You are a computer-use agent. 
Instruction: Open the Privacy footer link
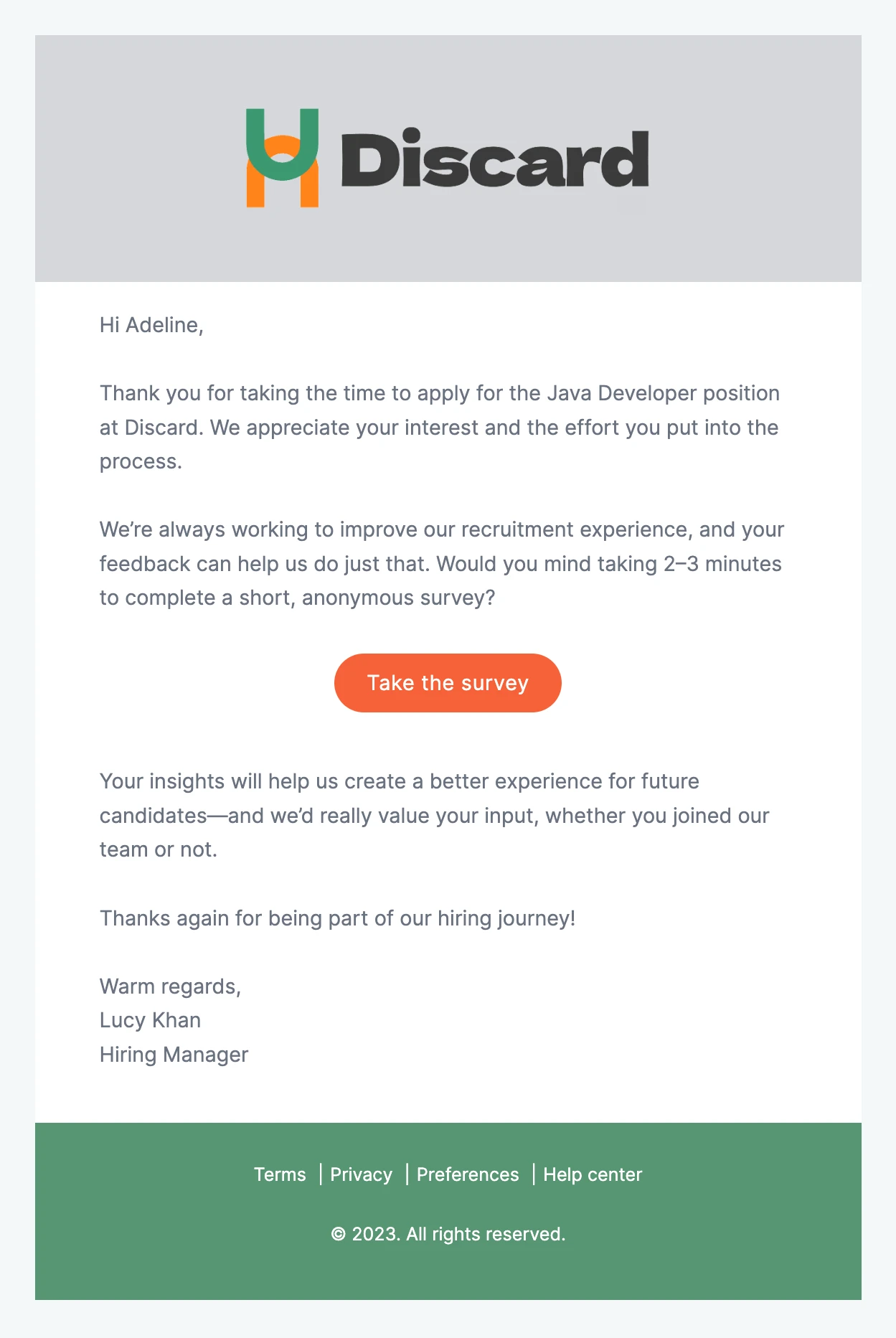coord(361,1174)
